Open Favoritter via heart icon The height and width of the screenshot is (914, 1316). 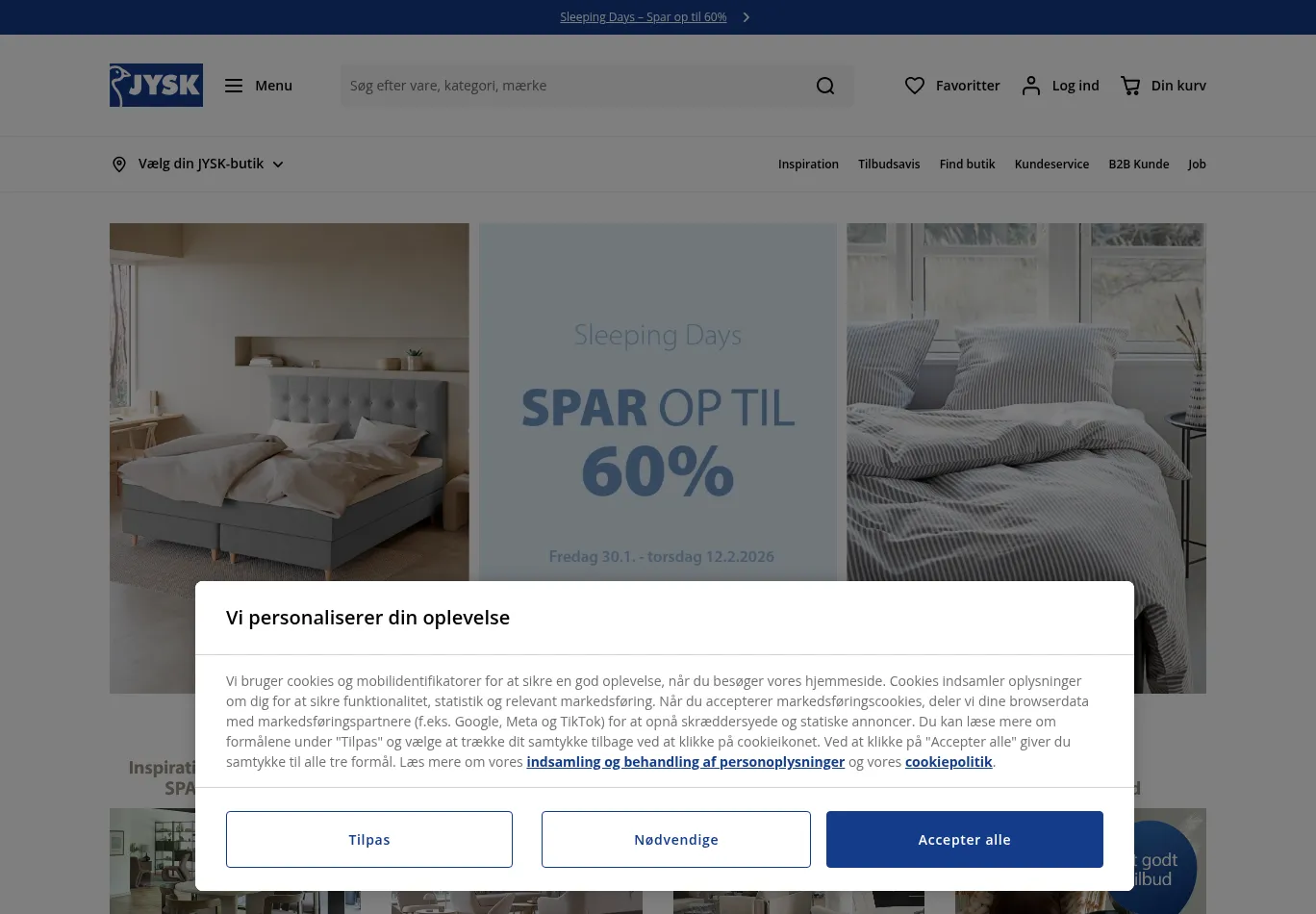tap(915, 86)
